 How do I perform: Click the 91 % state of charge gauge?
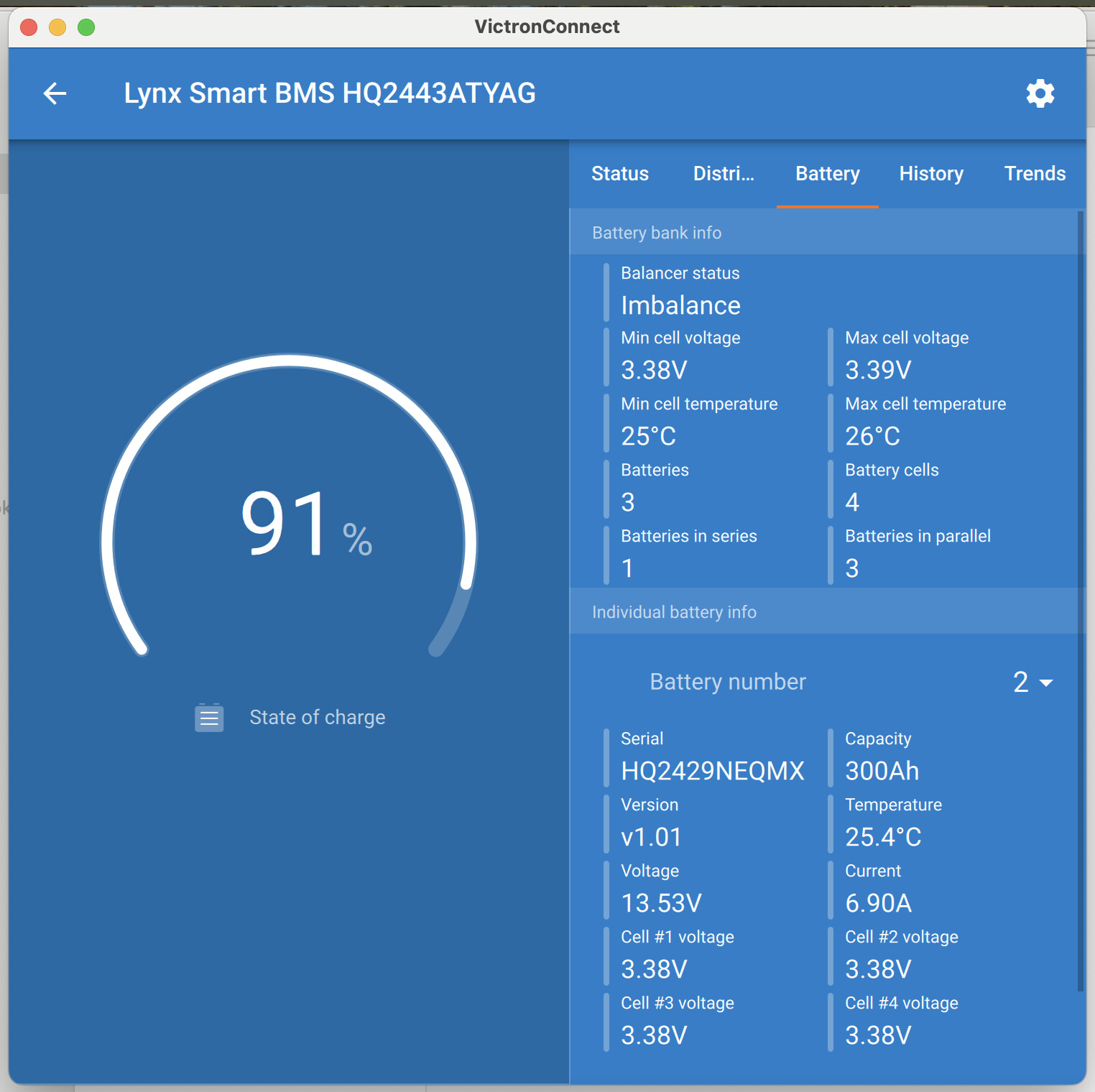click(288, 506)
